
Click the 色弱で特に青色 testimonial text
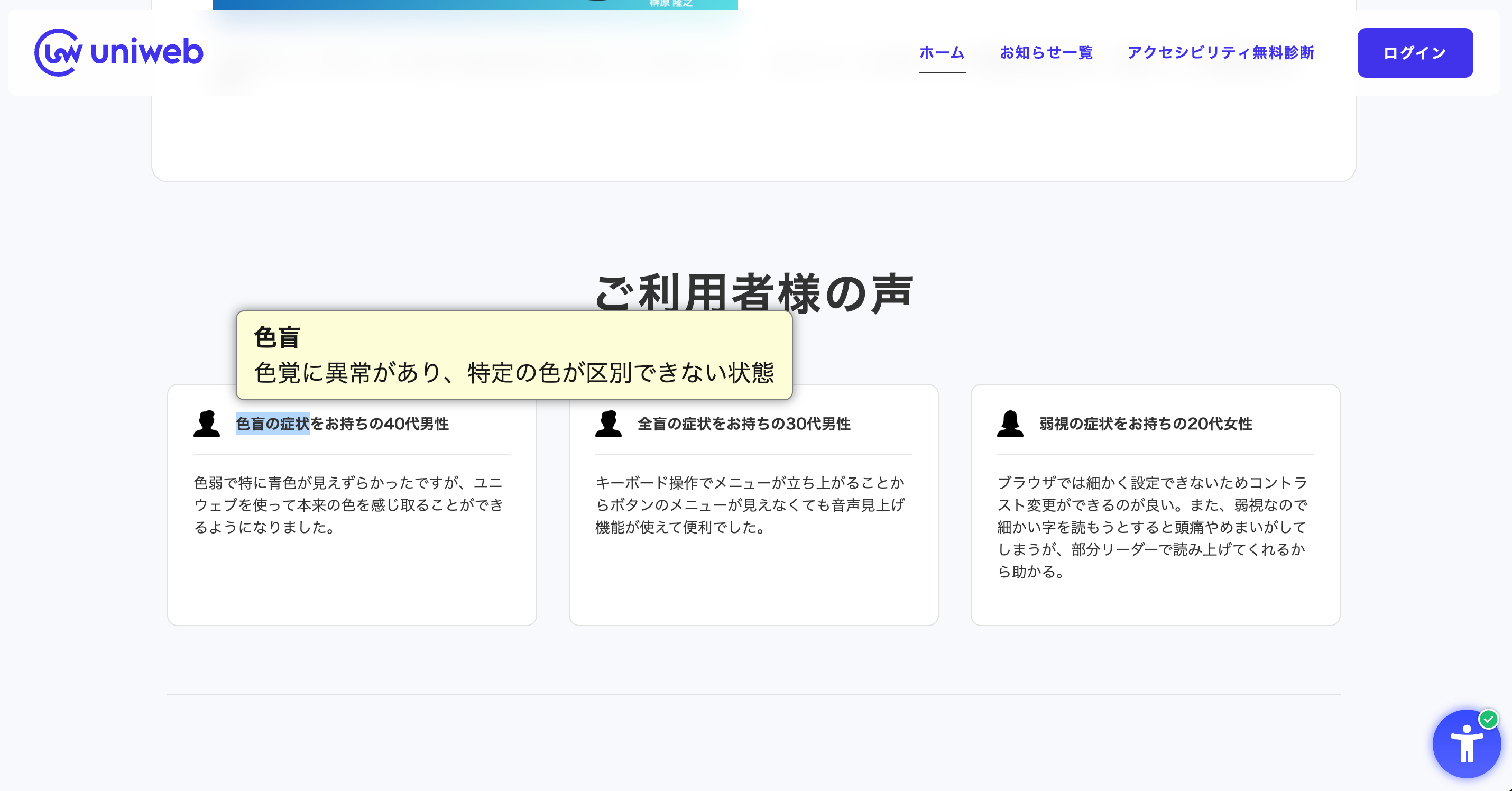(x=349, y=504)
